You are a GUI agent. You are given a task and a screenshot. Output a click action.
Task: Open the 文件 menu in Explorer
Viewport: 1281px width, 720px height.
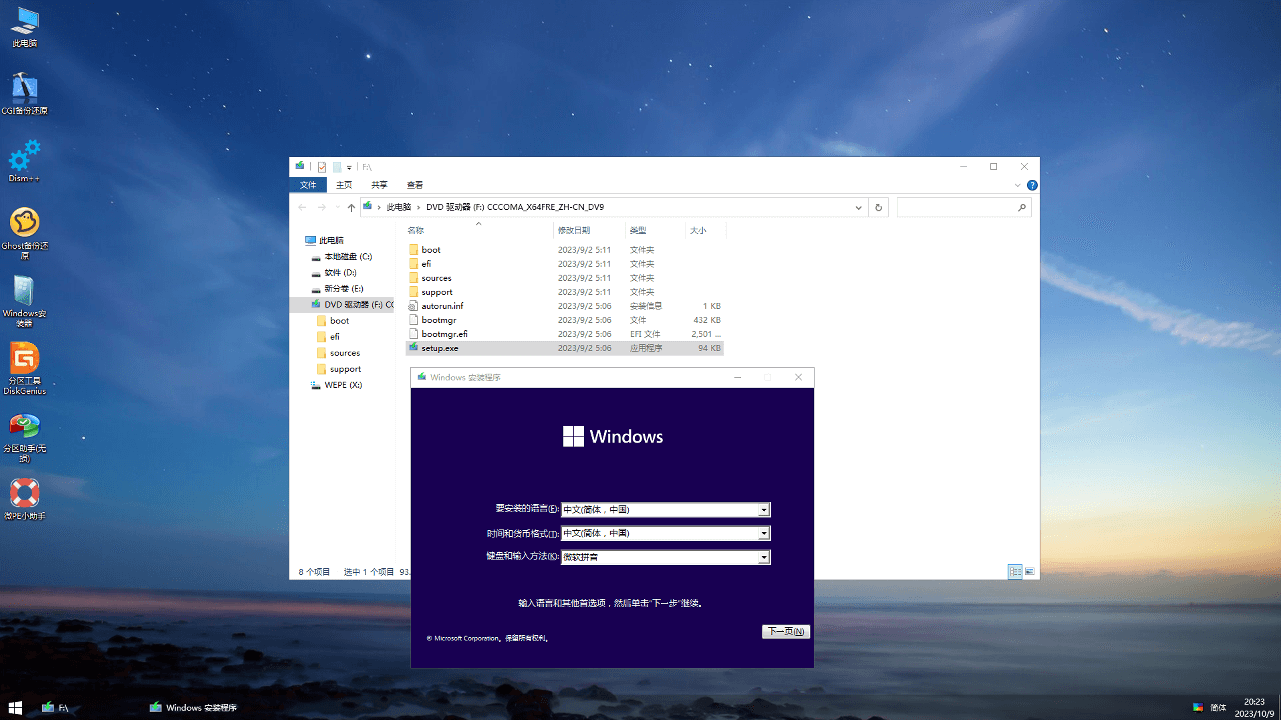tap(308, 185)
